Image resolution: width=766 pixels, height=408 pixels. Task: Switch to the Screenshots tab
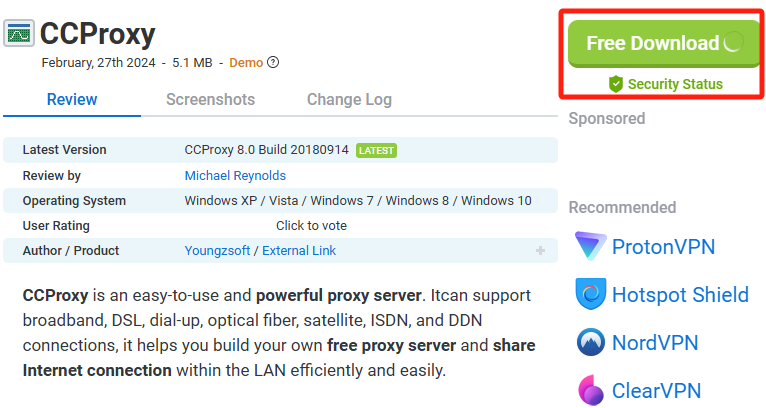pos(211,99)
